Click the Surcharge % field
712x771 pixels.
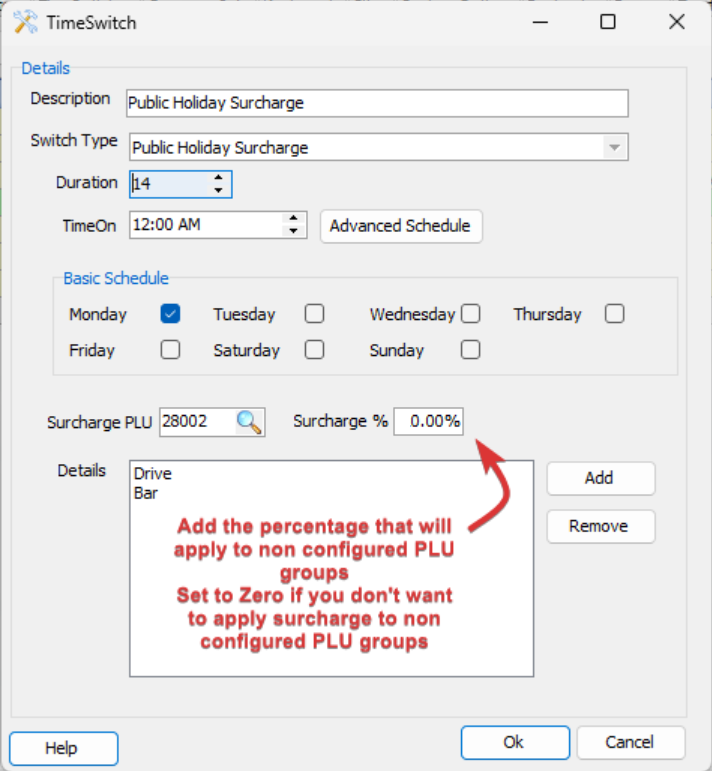pyautogui.click(x=428, y=421)
